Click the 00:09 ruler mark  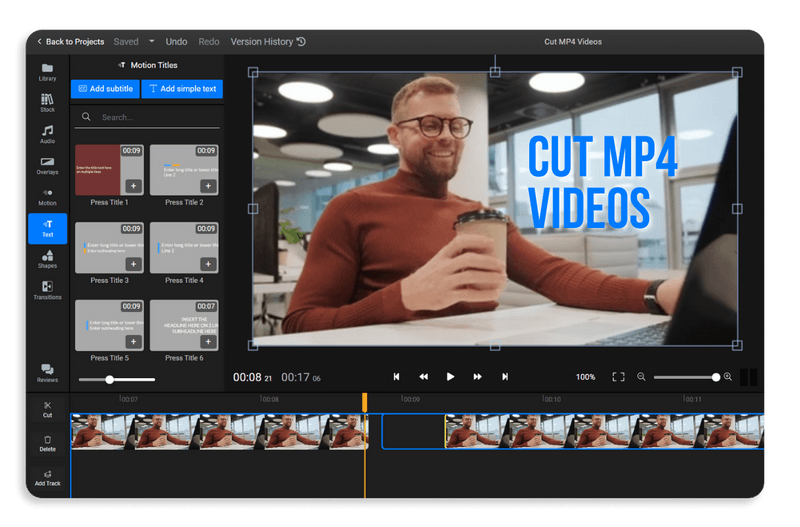click(411, 399)
